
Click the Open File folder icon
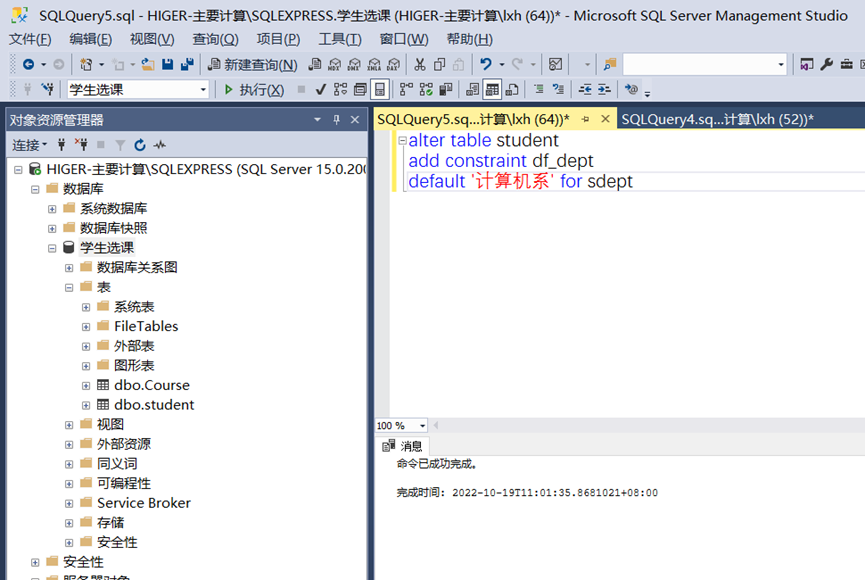click(x=148, y=65)
